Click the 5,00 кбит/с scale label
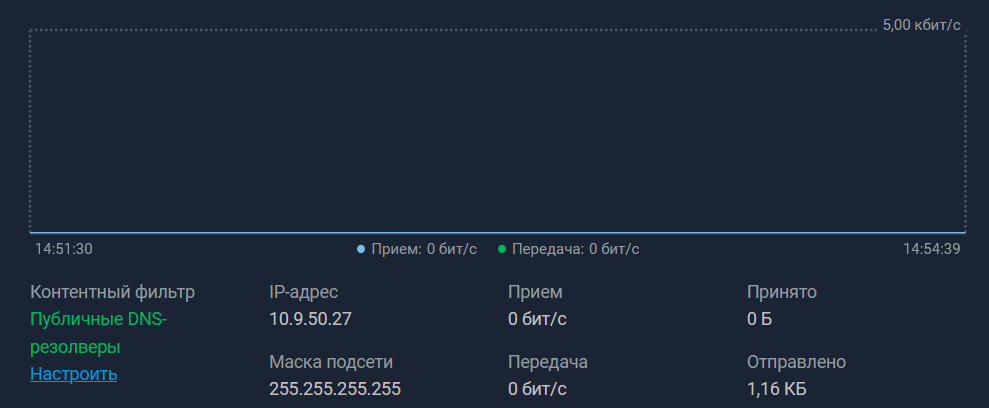Viewport: 989px width, 408px height. click(x=921, y=24)
